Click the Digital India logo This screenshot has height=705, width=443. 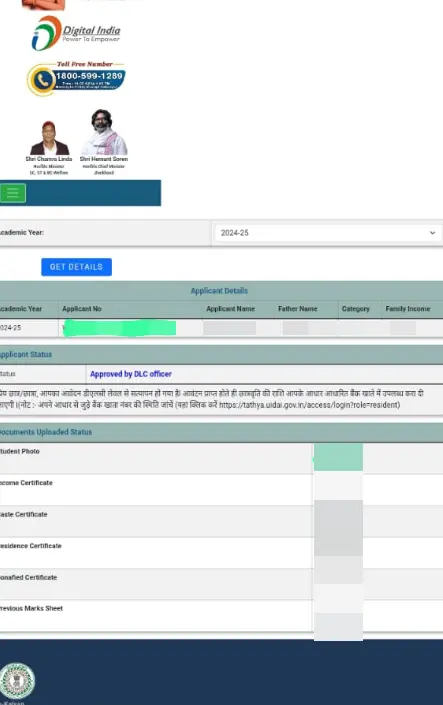click(76, 33)
